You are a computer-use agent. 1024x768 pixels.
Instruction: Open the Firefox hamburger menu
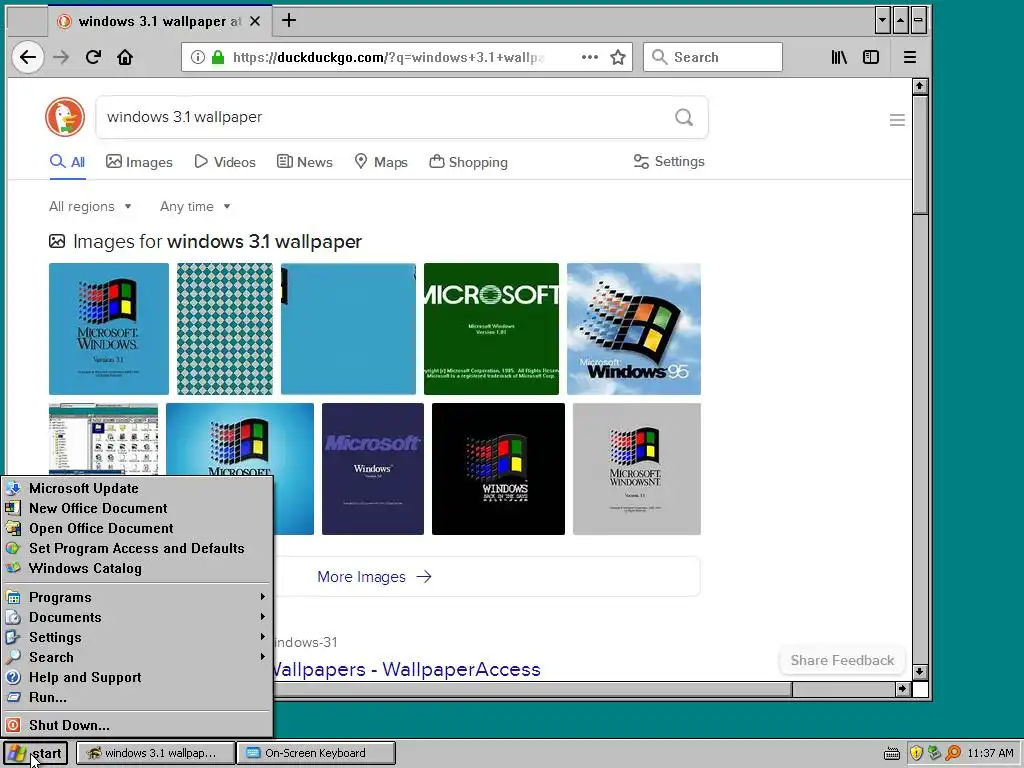tap(910, 57)
